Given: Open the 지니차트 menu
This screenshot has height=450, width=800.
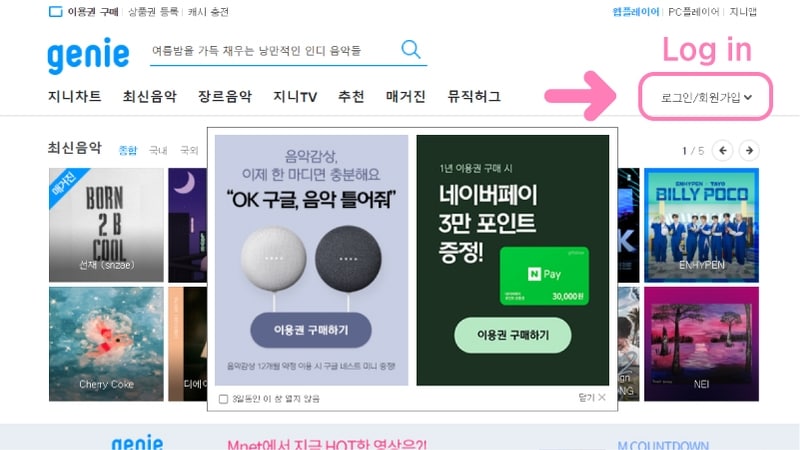Looking at the screenshot, I should tap(74, 96).
